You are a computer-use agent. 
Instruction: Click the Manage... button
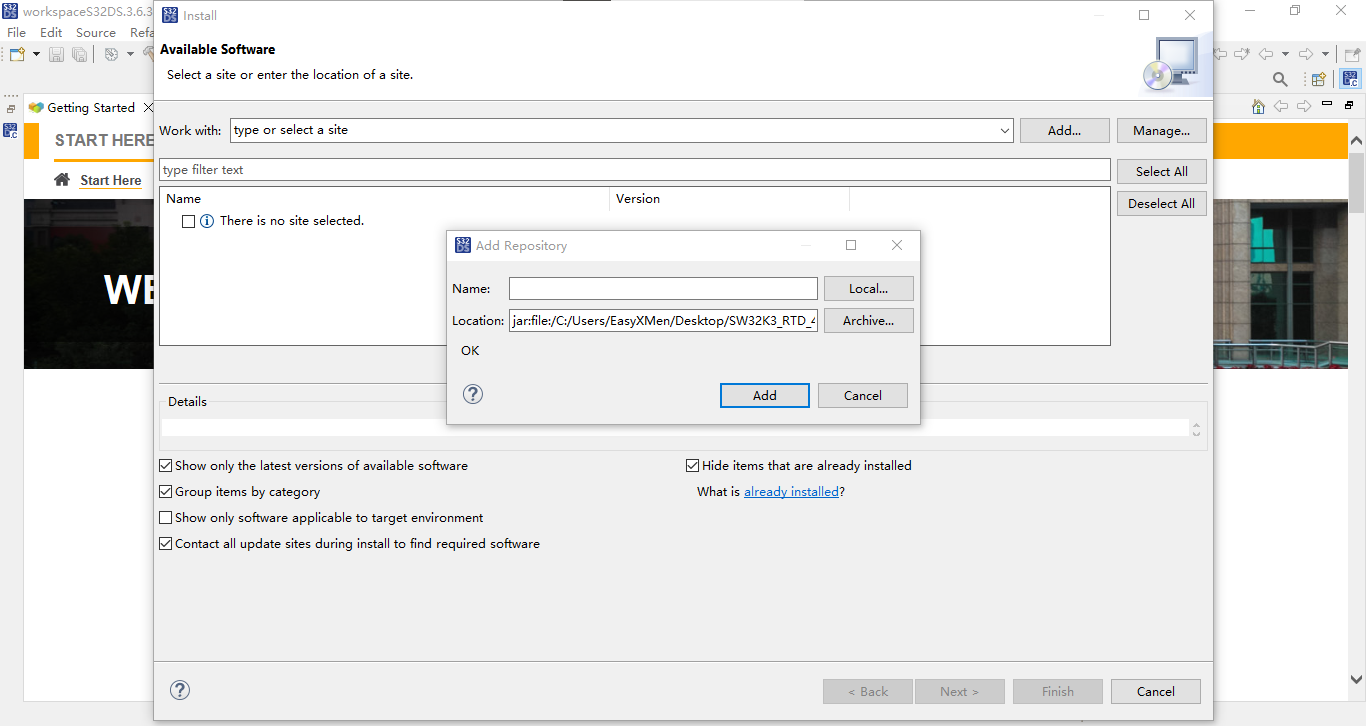1161,131
